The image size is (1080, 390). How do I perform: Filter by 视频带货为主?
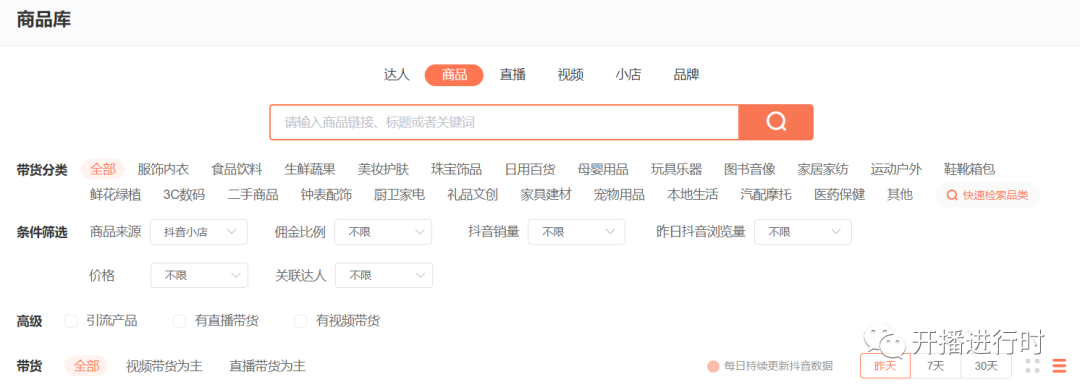click(x=164, y=366)
